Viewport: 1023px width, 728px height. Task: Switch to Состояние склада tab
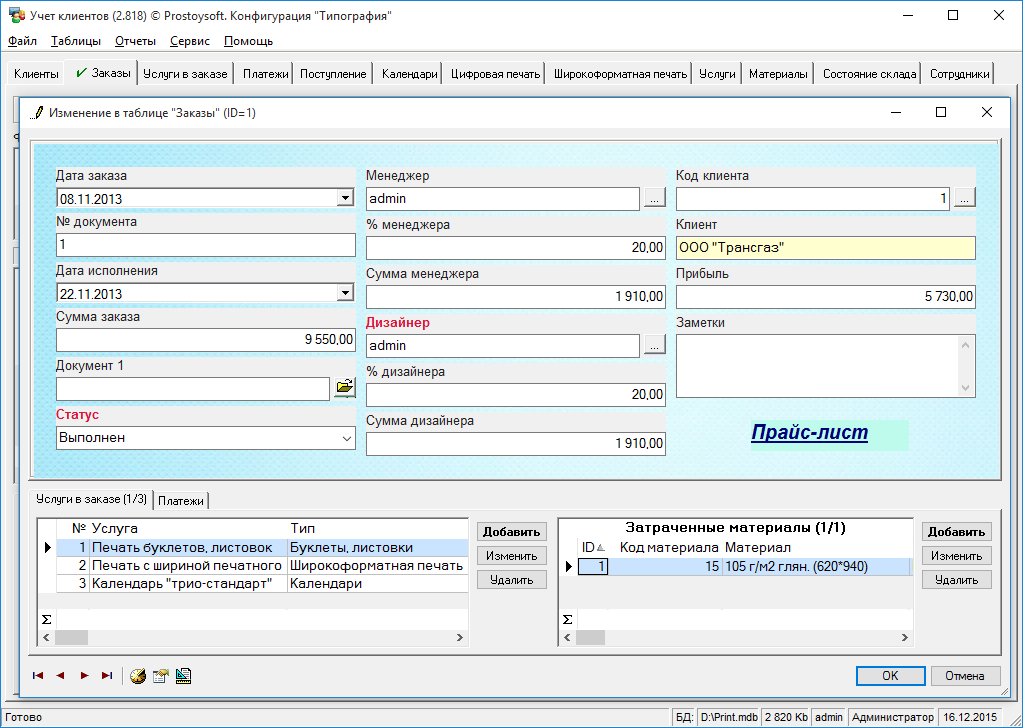click(870, 74)
